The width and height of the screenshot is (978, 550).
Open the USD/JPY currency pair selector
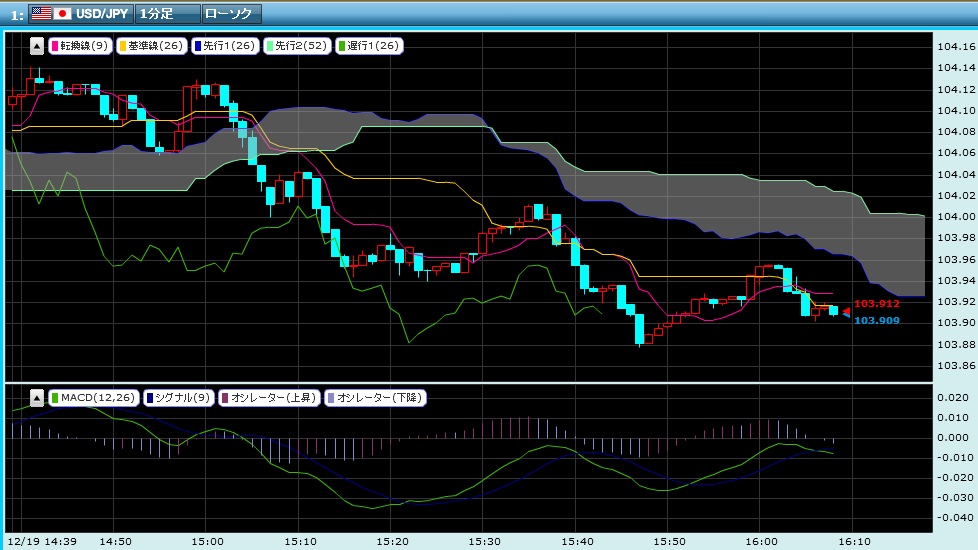point(81,13)
